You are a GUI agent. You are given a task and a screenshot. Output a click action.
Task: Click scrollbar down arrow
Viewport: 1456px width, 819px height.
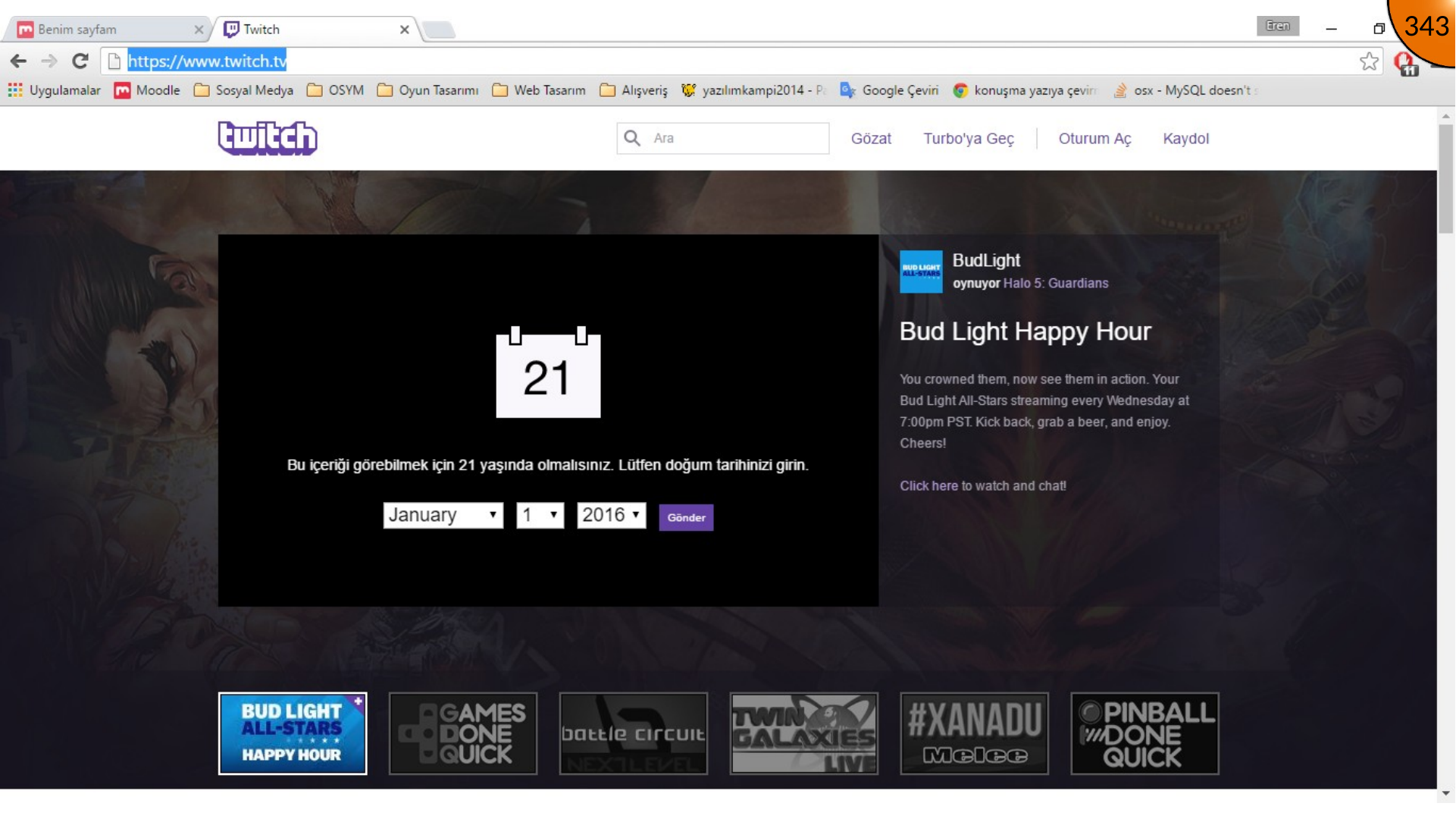pos(1446,794)
